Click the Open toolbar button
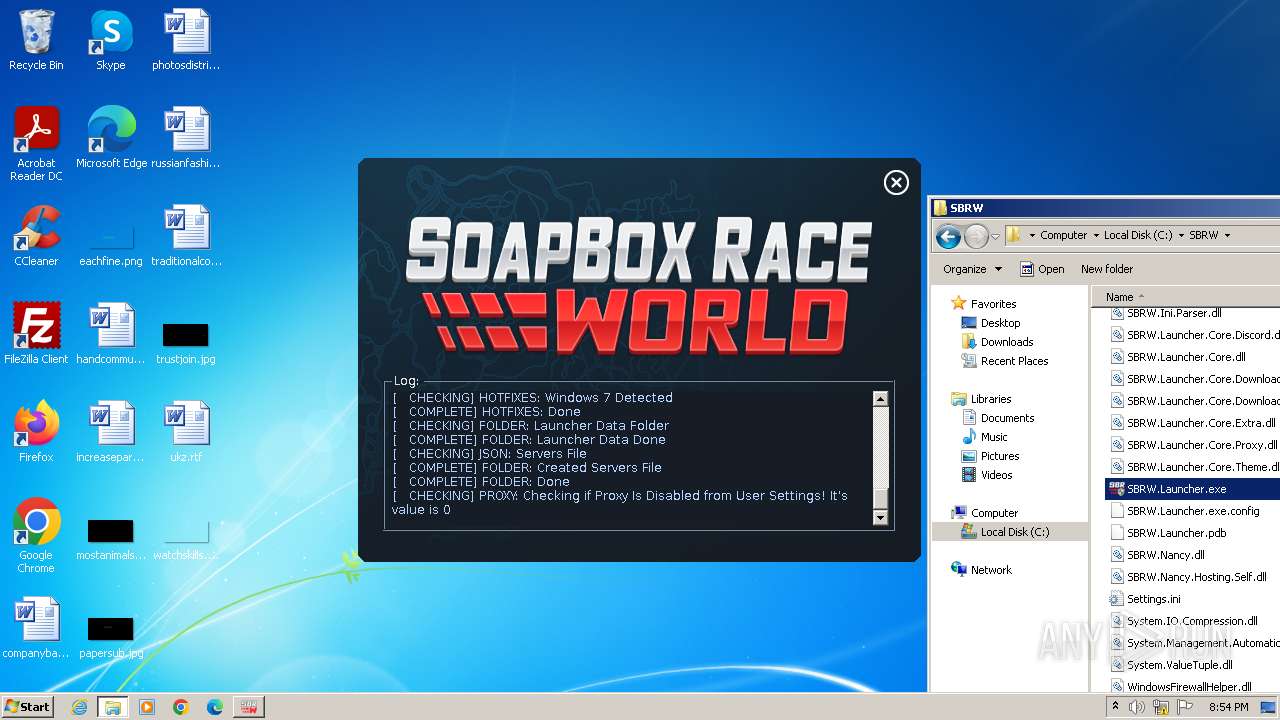Screen dimensions: 1280x720 click(1041, 269)
